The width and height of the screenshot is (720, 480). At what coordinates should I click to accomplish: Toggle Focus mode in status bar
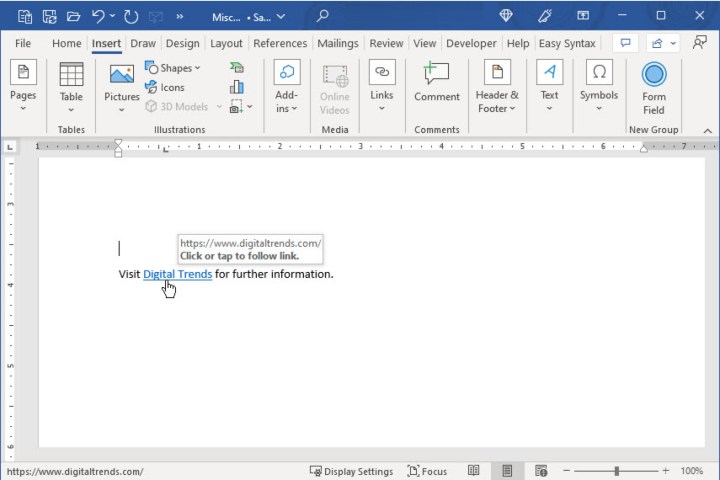(427, 470)
